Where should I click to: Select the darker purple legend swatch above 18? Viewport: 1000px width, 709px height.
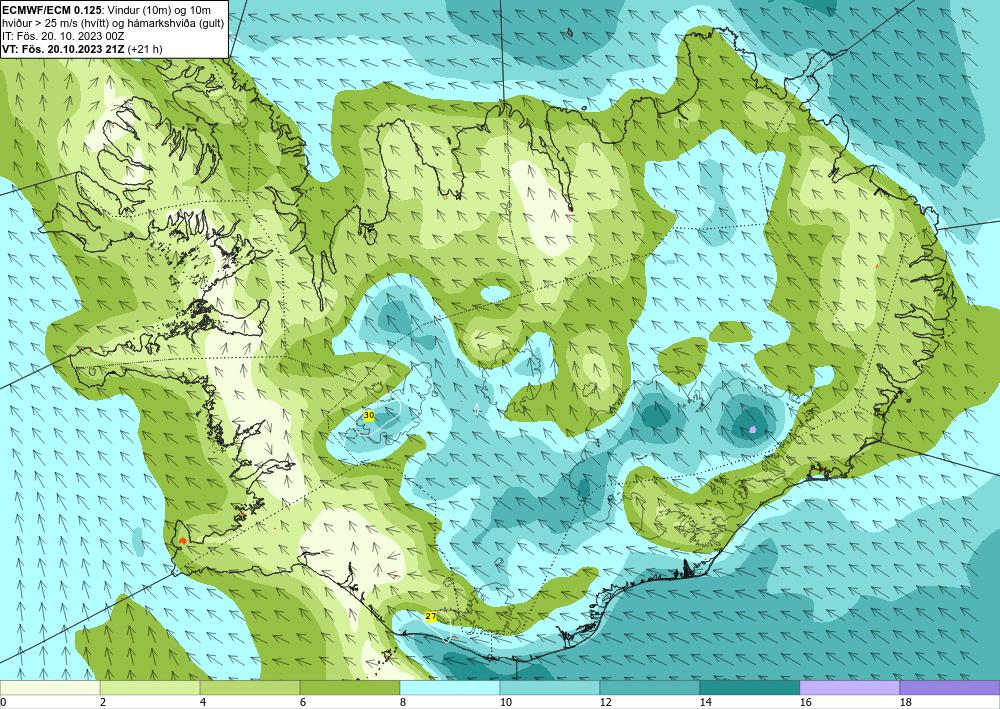pos(950,688)
